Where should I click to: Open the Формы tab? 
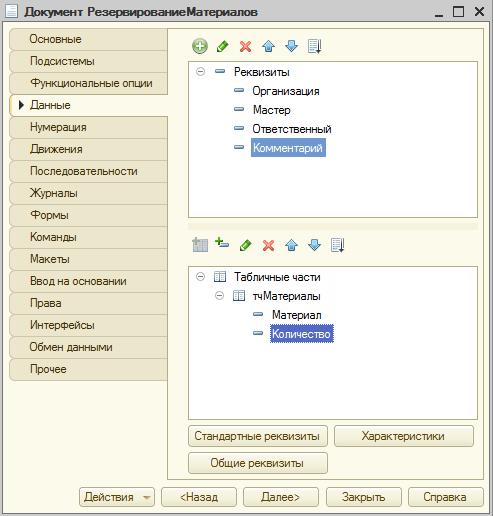tap(89, 215)
